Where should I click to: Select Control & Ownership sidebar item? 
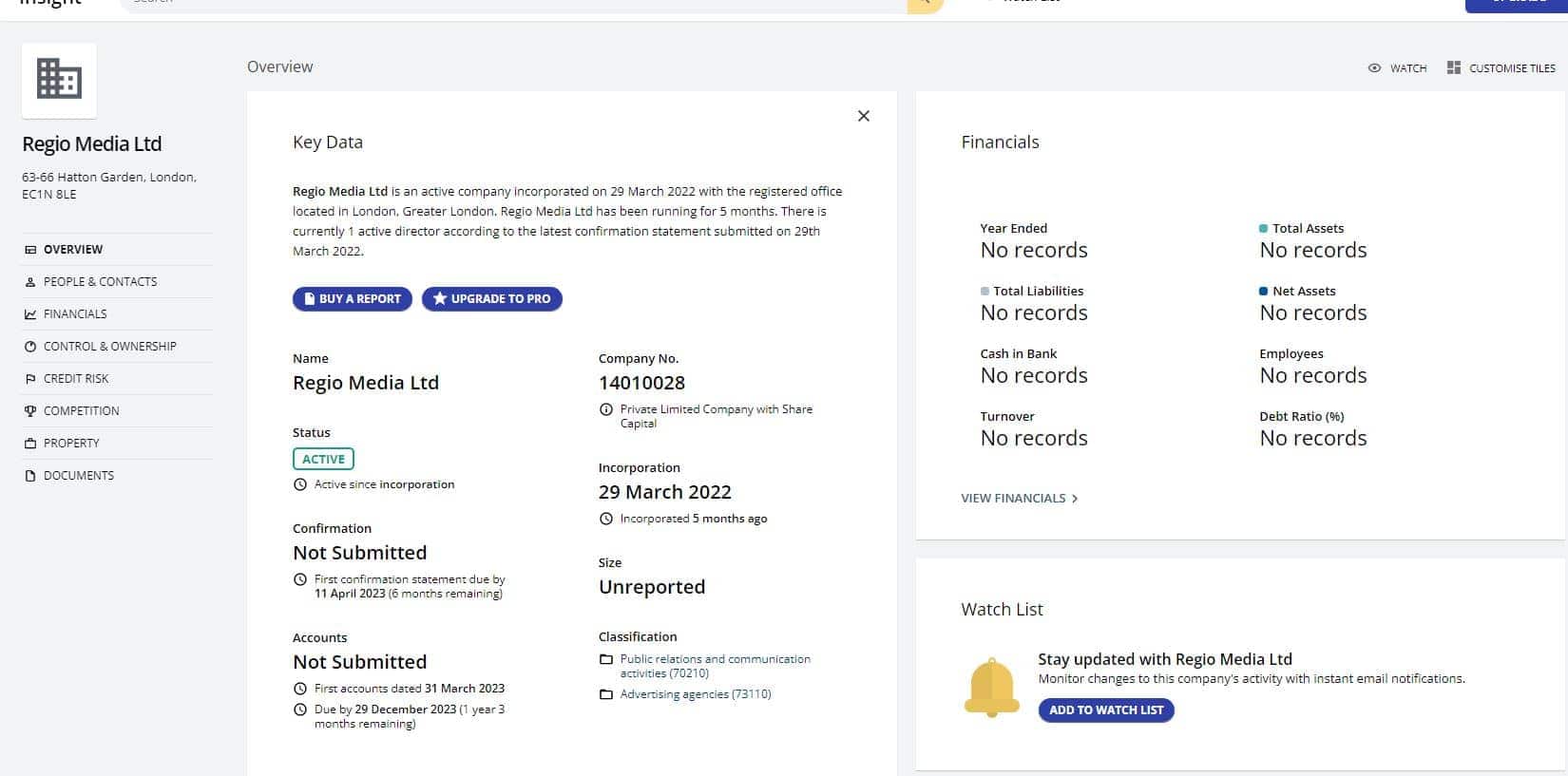(109, 347)
